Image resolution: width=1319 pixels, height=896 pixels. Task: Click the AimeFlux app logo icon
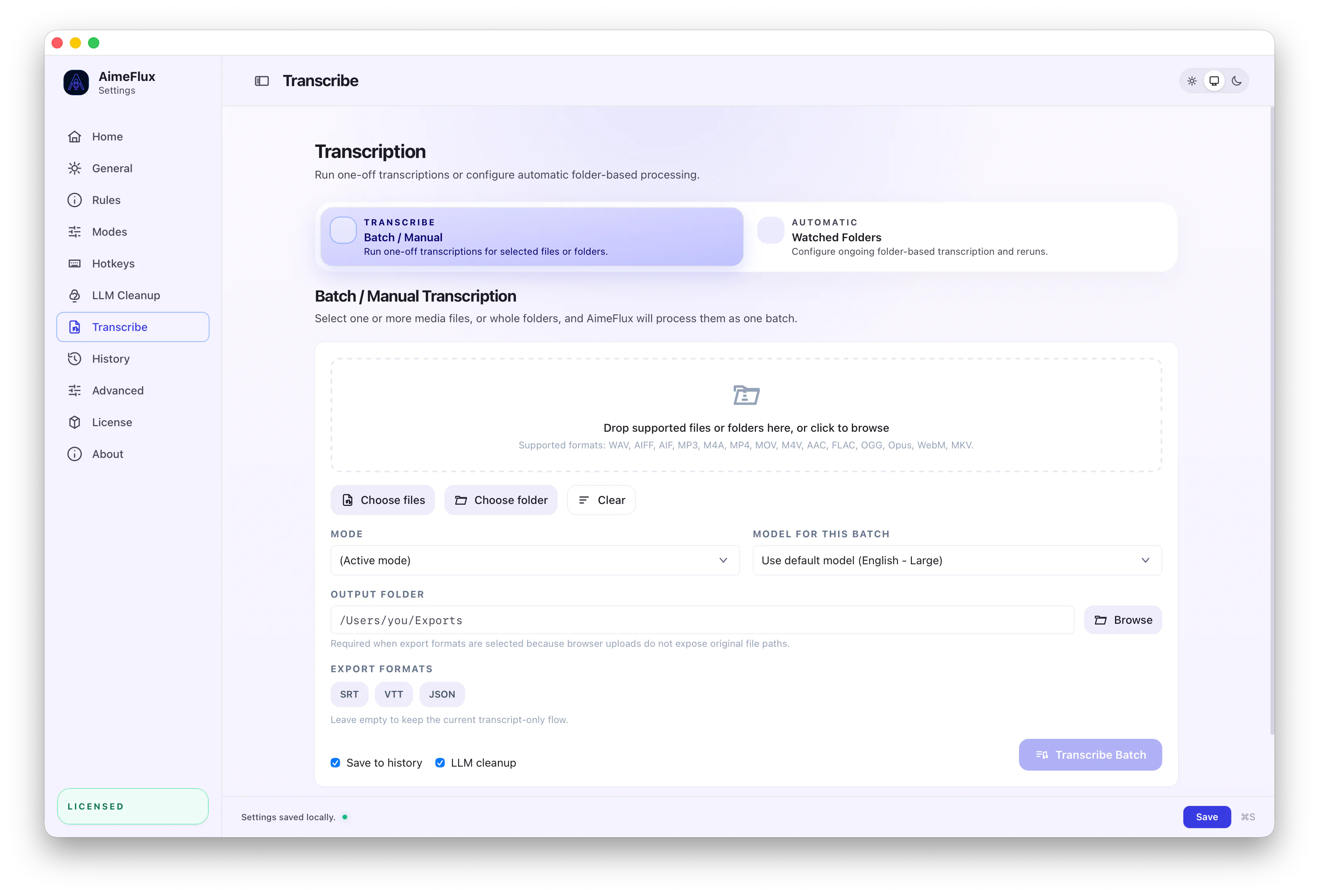click(x=76, y=82)
